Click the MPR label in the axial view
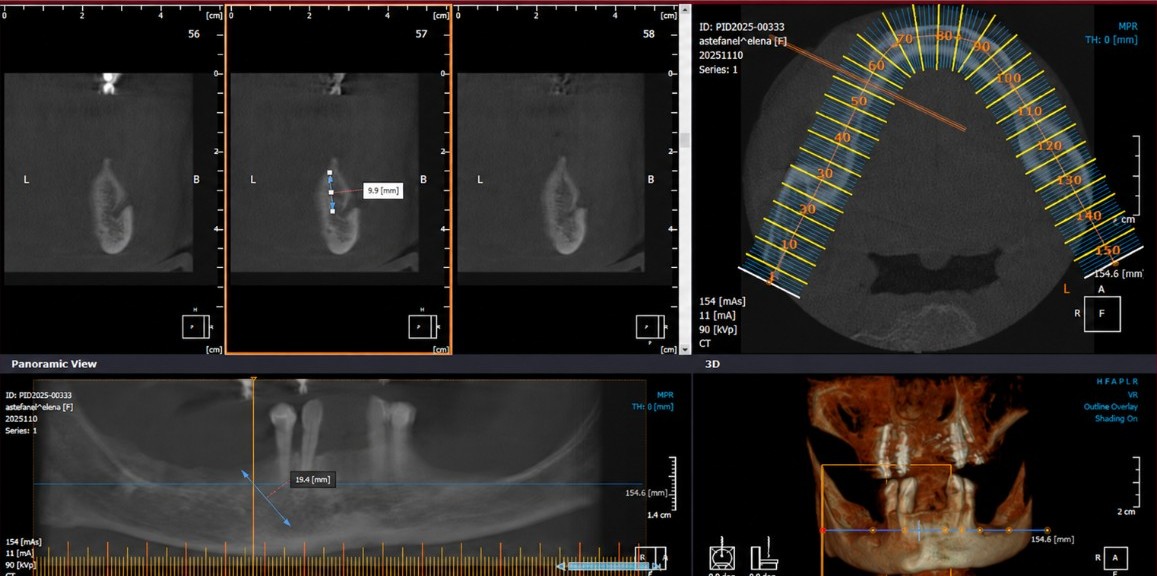This screenshot has height=576, width=1157. pyautogui.click(x=1127, y=27)
